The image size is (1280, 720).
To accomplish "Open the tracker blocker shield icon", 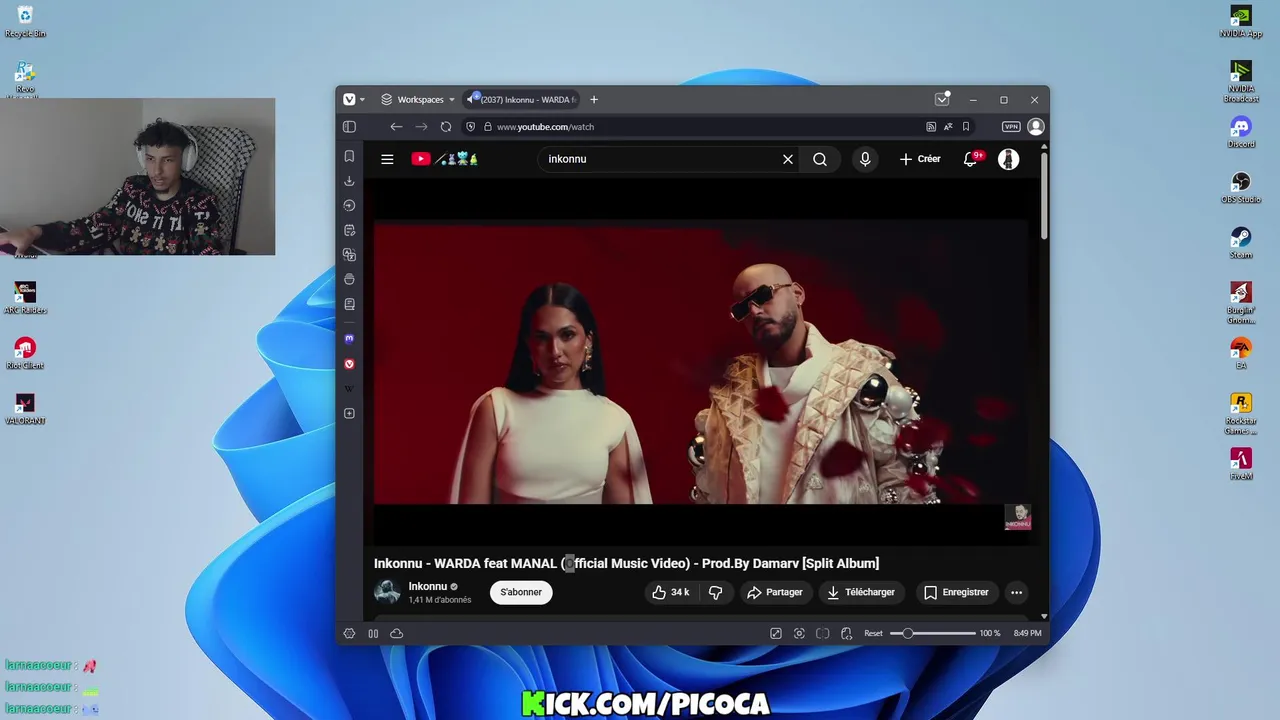I will [471, 127].
